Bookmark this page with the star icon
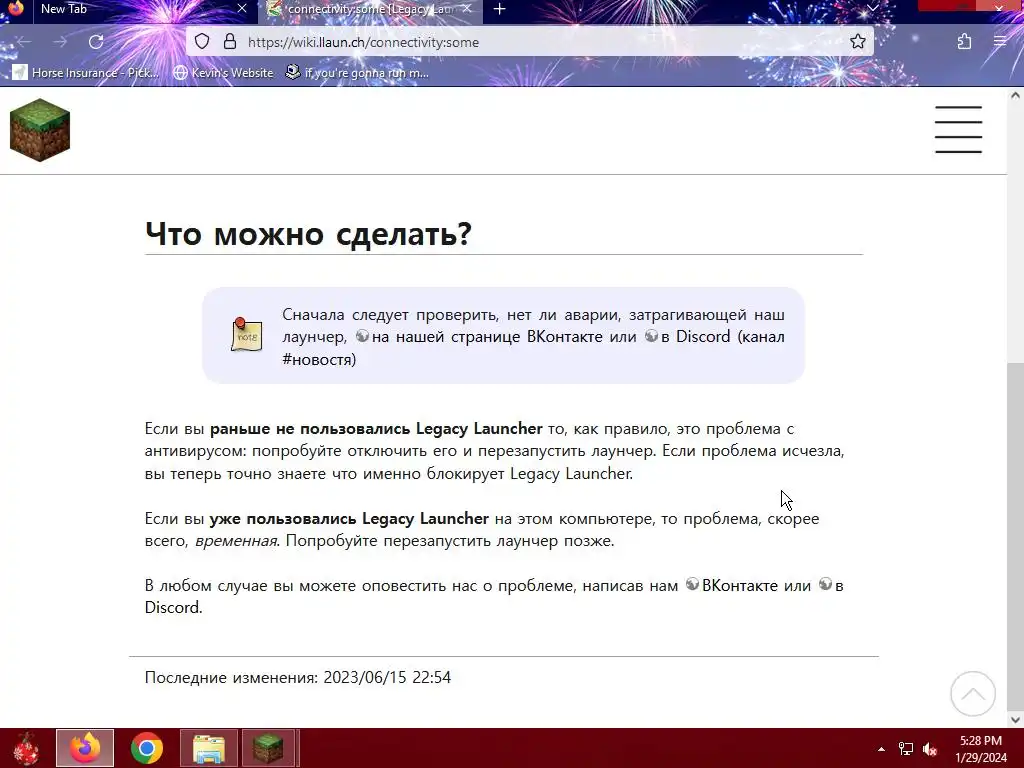 click(857, 42)
